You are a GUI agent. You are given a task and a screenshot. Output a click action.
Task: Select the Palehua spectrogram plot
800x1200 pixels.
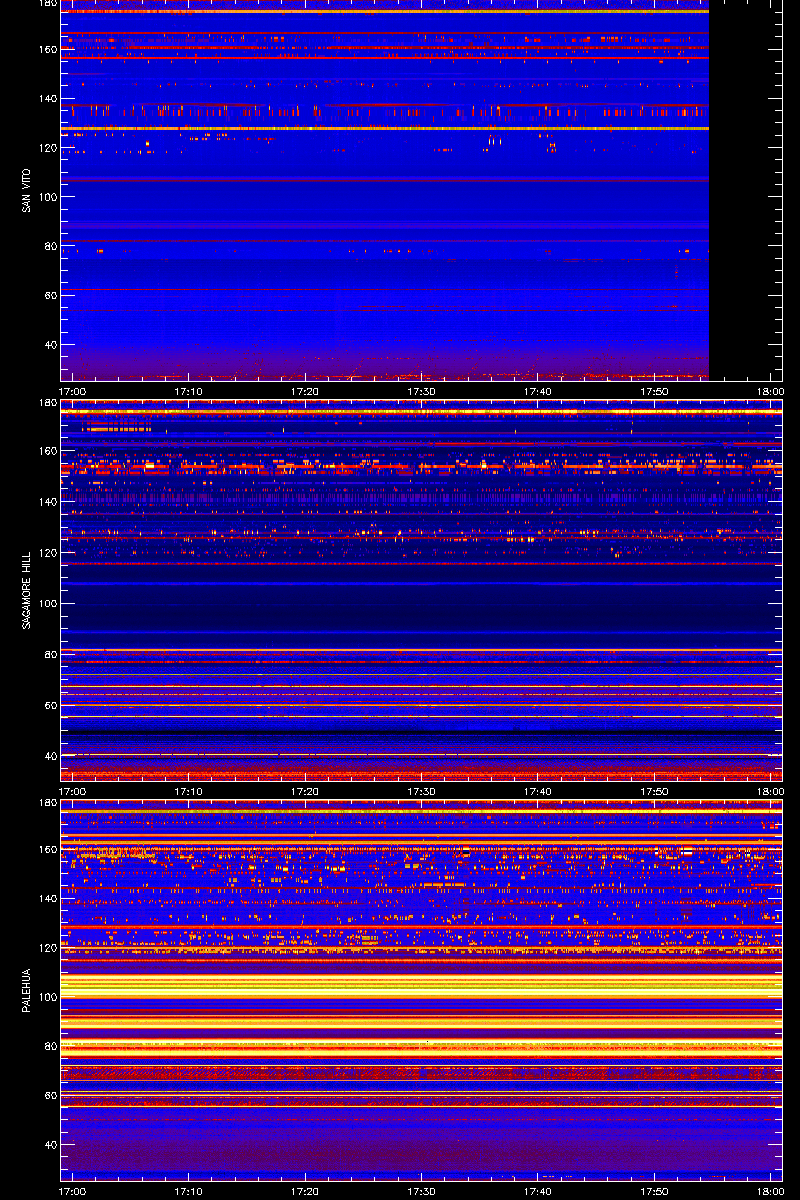[x=421, y=991]
